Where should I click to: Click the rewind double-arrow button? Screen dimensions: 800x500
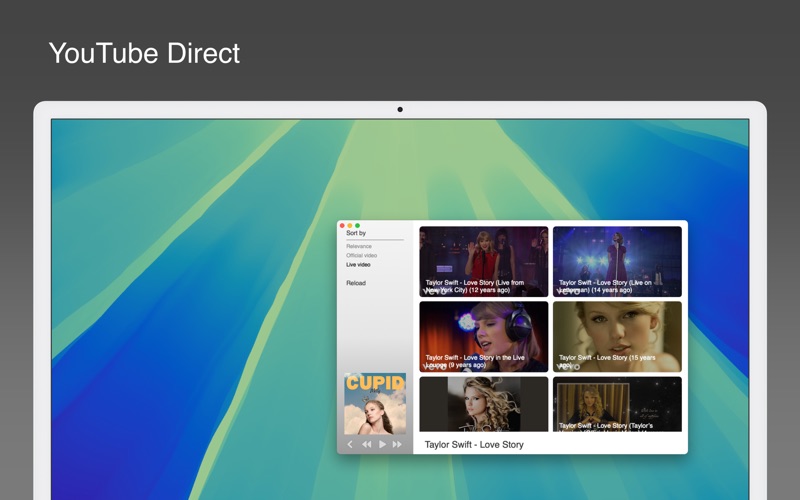[366, 444]
